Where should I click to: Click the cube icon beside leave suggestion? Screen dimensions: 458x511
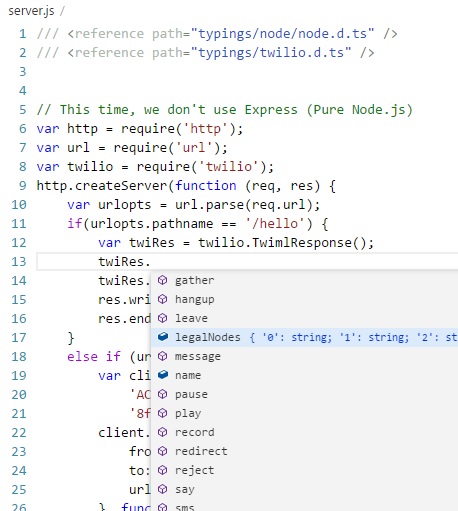click(x=162, y=318)
